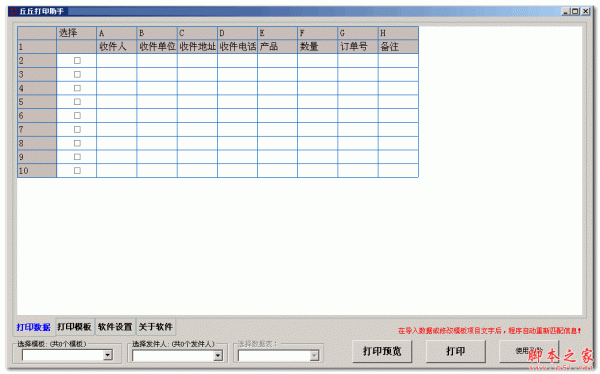This screenshot has height=374, width=600.
Task: Minimize the 丘丘打印助手 window
Action: pyautogui.click(x=566, y=11)
